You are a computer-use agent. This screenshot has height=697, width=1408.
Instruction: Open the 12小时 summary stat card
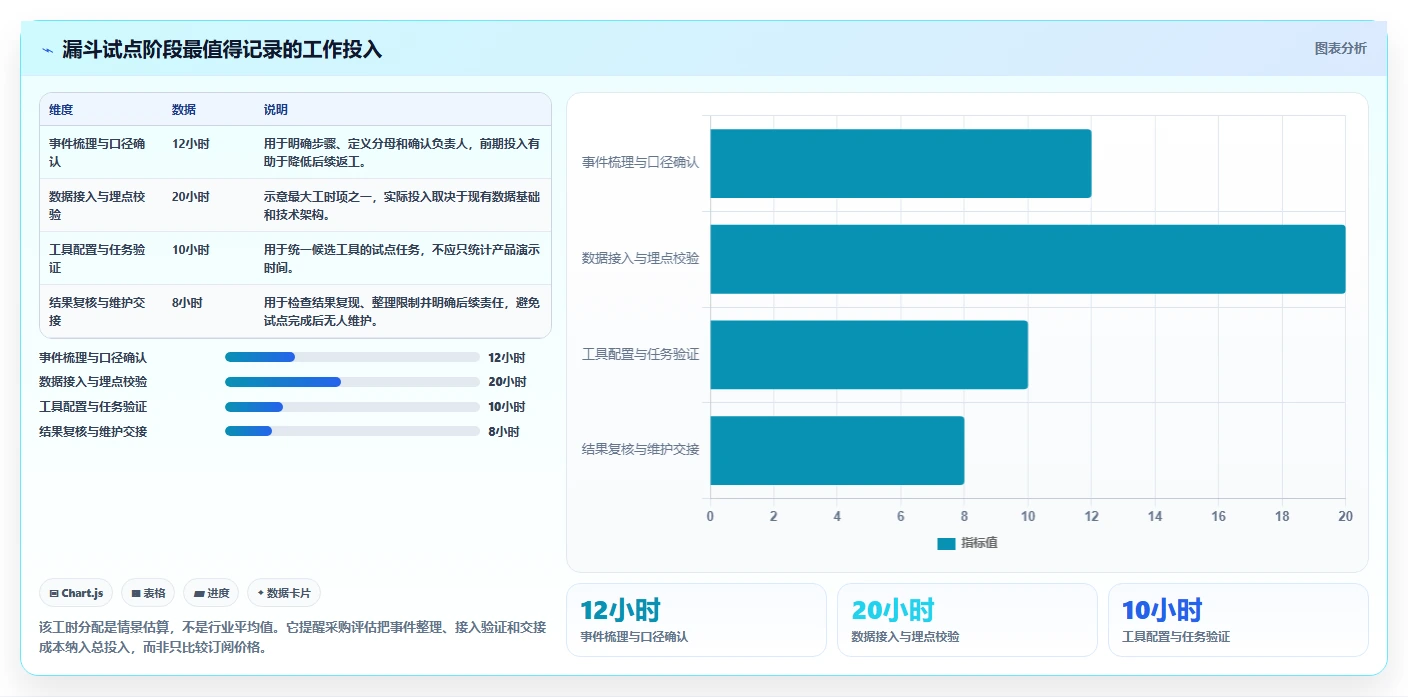696,620
